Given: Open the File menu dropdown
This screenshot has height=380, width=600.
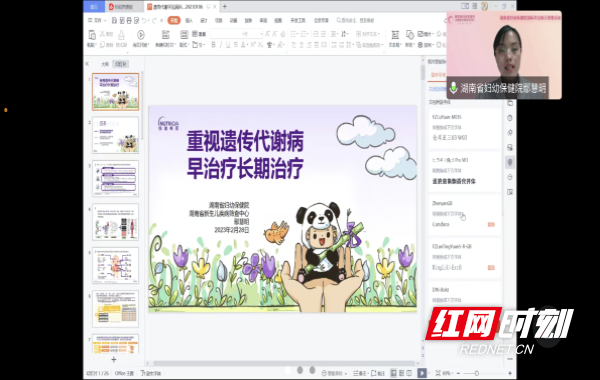Looking at the screenshot, I should 97,20.
